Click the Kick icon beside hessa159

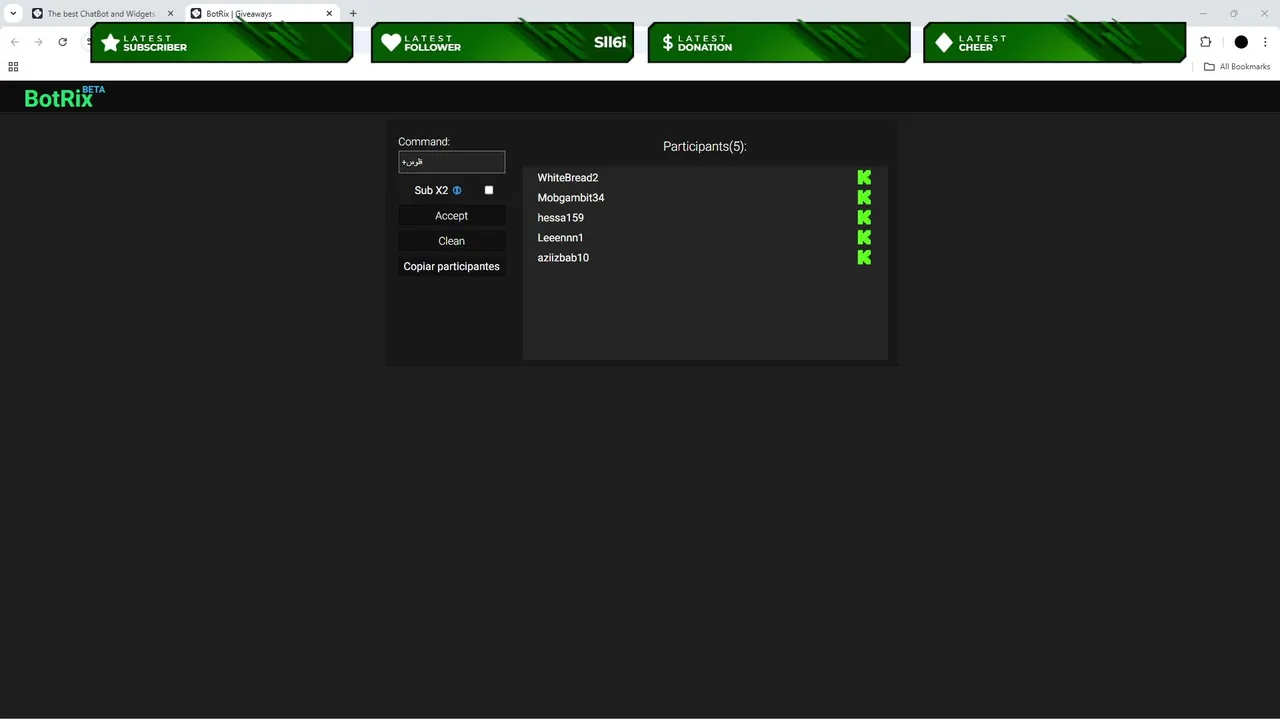point(864,217)
